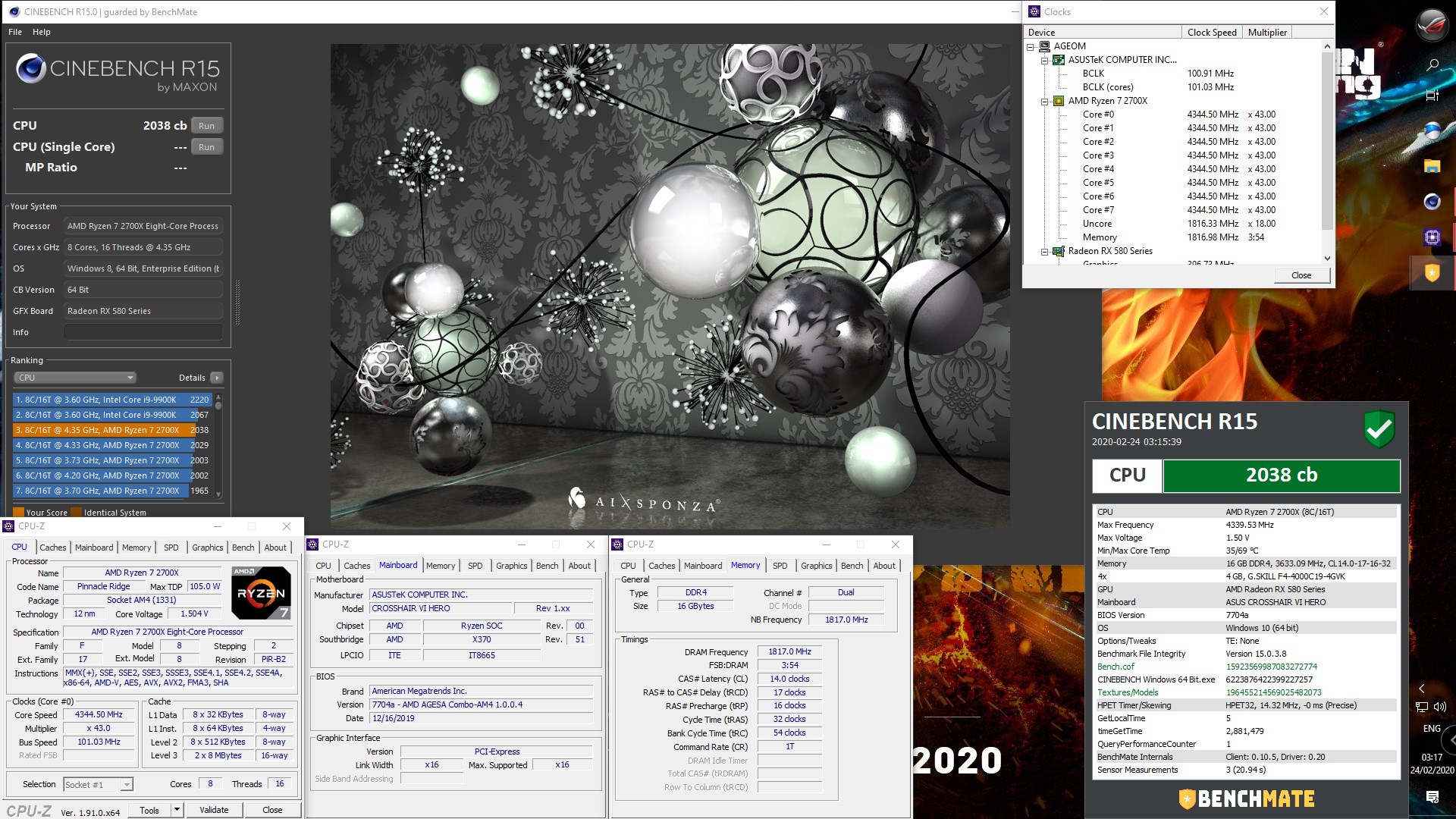Click the Cinema 4D Cinebench taskbar icon
This screenshot has height=819, width=1456.
(1432, 202)
